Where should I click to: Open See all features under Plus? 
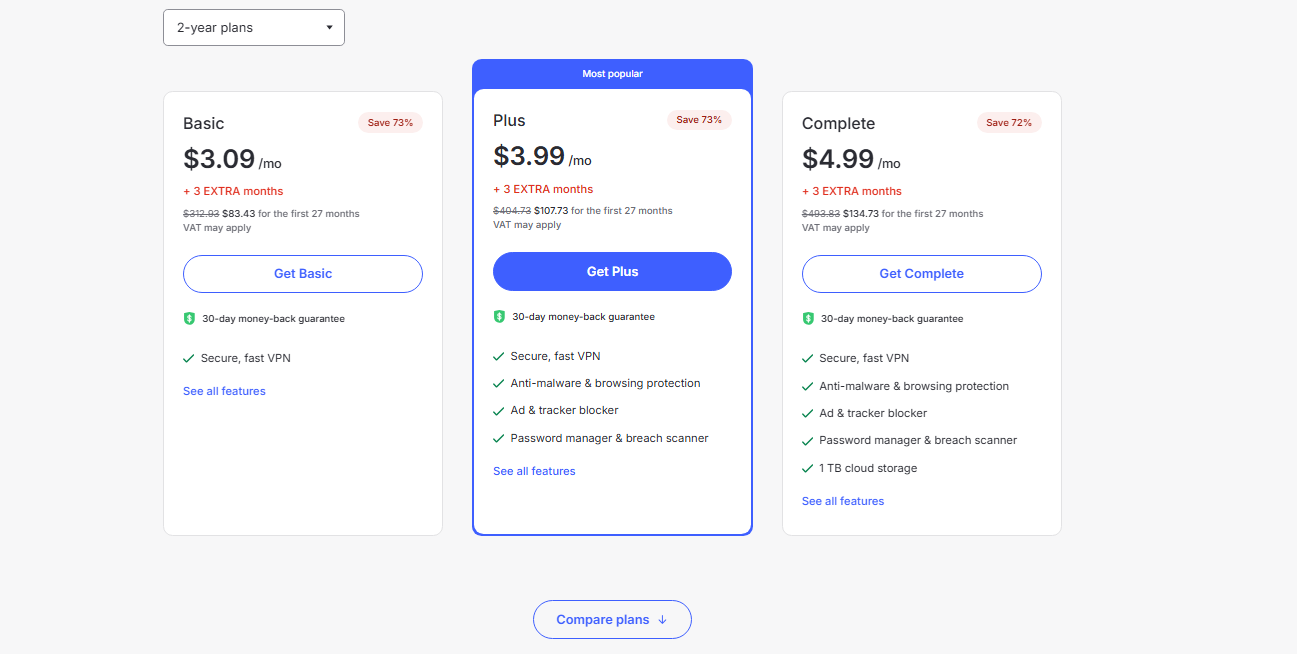coord(534,471)
